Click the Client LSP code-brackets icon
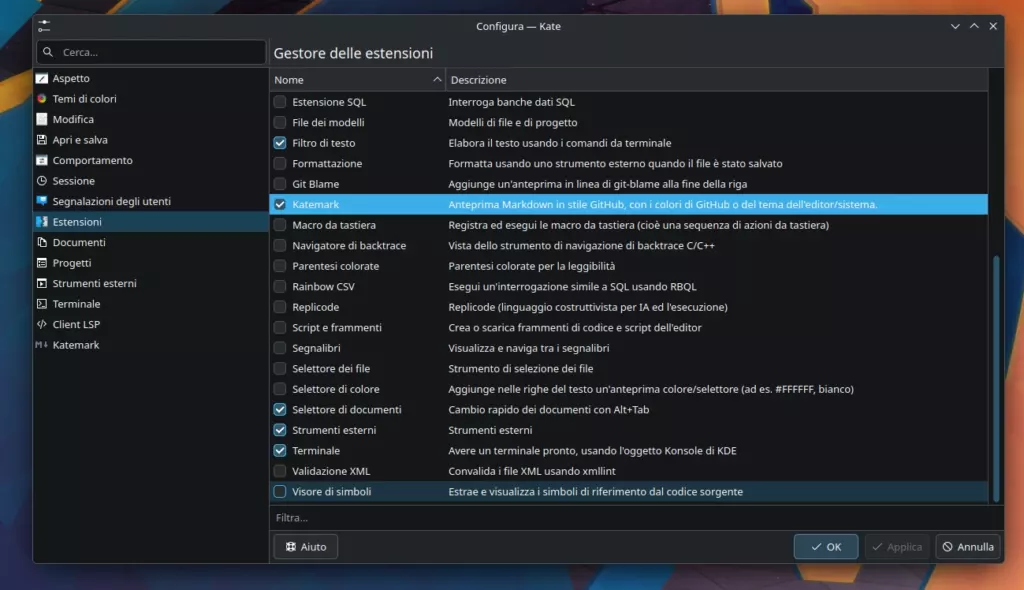This screenshot has height=590, width=1024. [42, 324]
